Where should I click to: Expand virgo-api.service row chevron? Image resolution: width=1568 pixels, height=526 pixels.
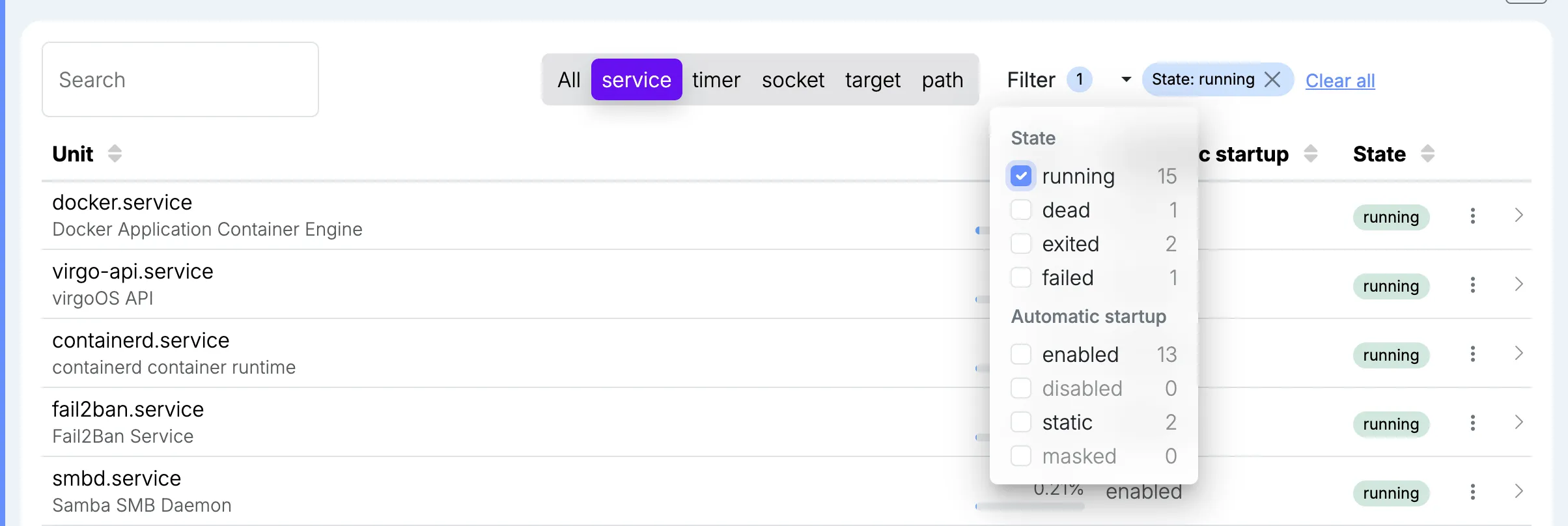pyautogui.click(x=1519, y=284)
